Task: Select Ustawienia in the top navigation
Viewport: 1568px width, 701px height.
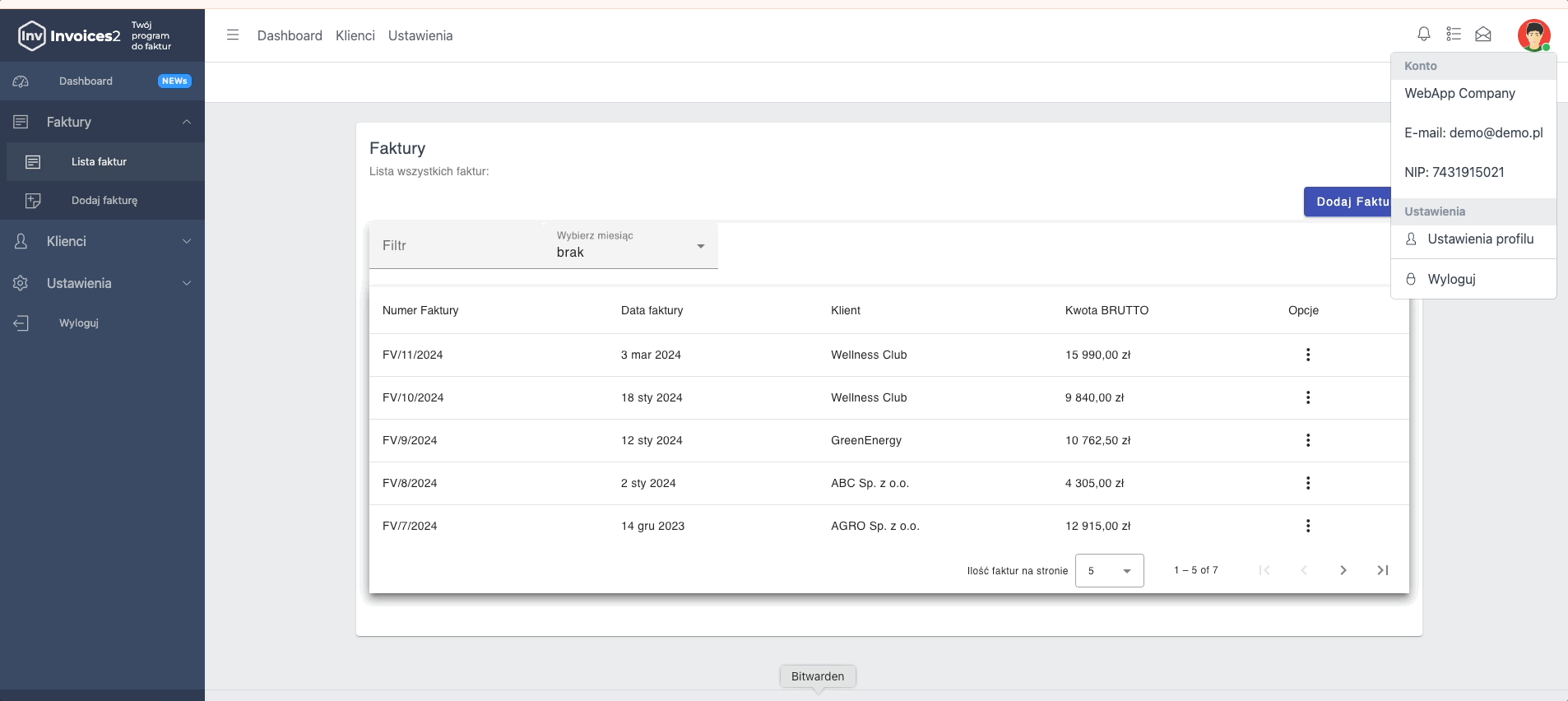Action: (420, 35)
